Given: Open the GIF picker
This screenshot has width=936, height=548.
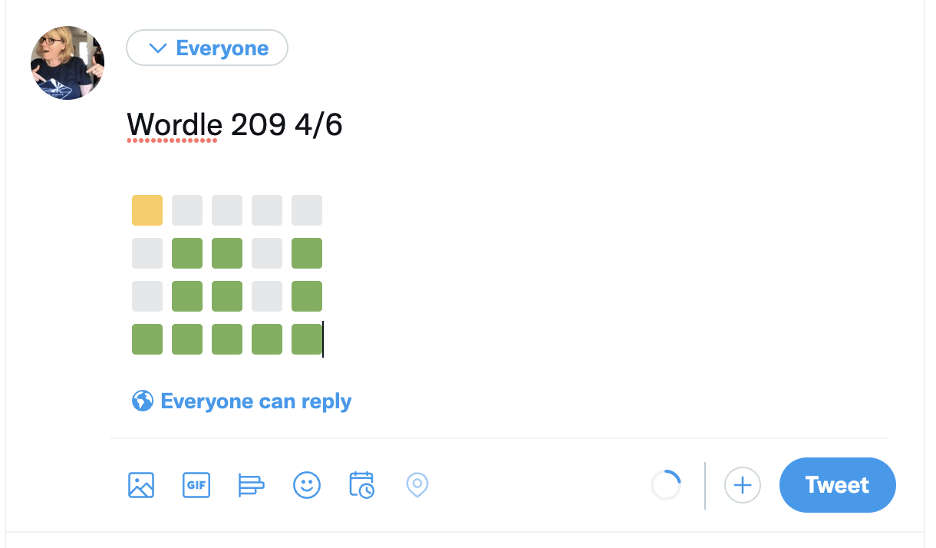Looking at the screenshot, I should [196, 486].
